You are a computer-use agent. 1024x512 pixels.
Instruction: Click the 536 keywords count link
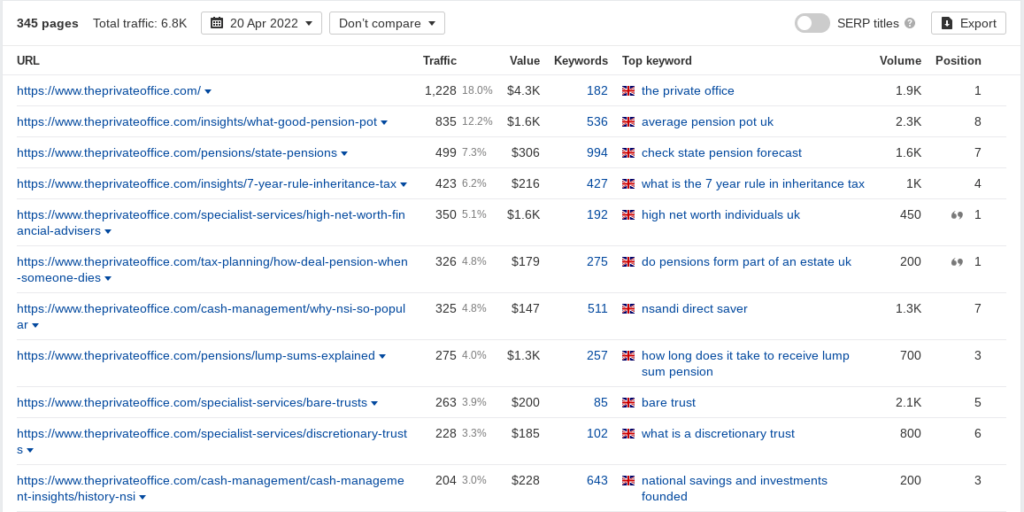pyautogui.click(x=597, y=122)
